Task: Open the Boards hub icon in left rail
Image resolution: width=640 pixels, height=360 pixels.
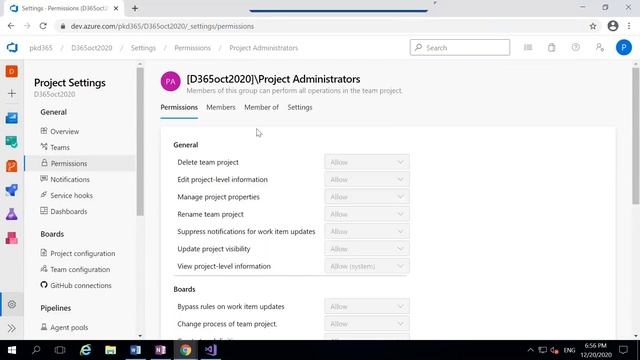Action: (x=11, y=142)
